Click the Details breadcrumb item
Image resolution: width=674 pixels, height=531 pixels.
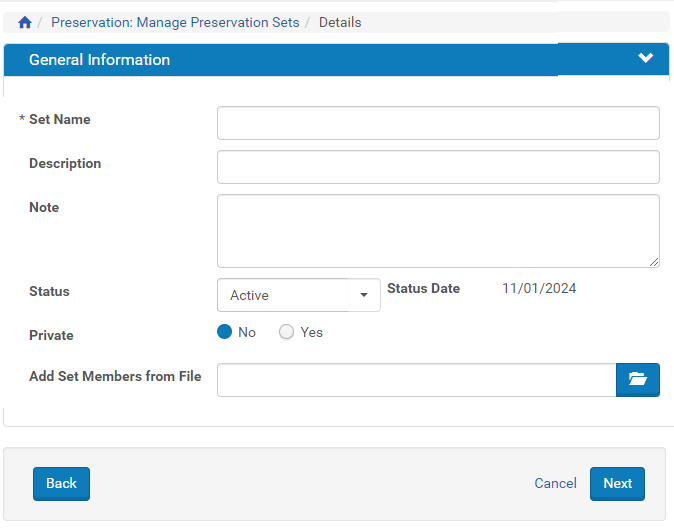point(340,22)
